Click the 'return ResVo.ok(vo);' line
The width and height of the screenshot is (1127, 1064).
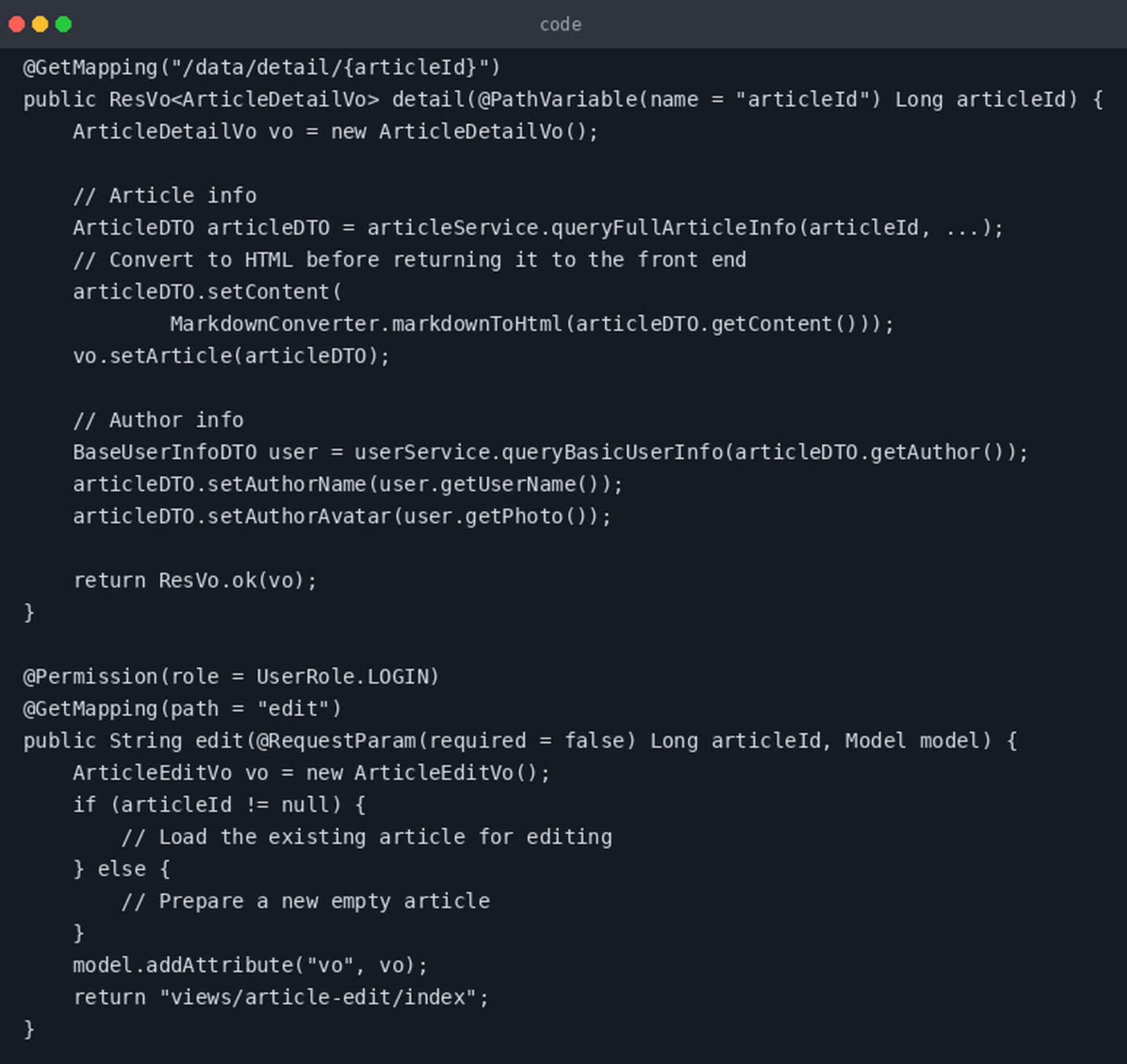point(195,581)
